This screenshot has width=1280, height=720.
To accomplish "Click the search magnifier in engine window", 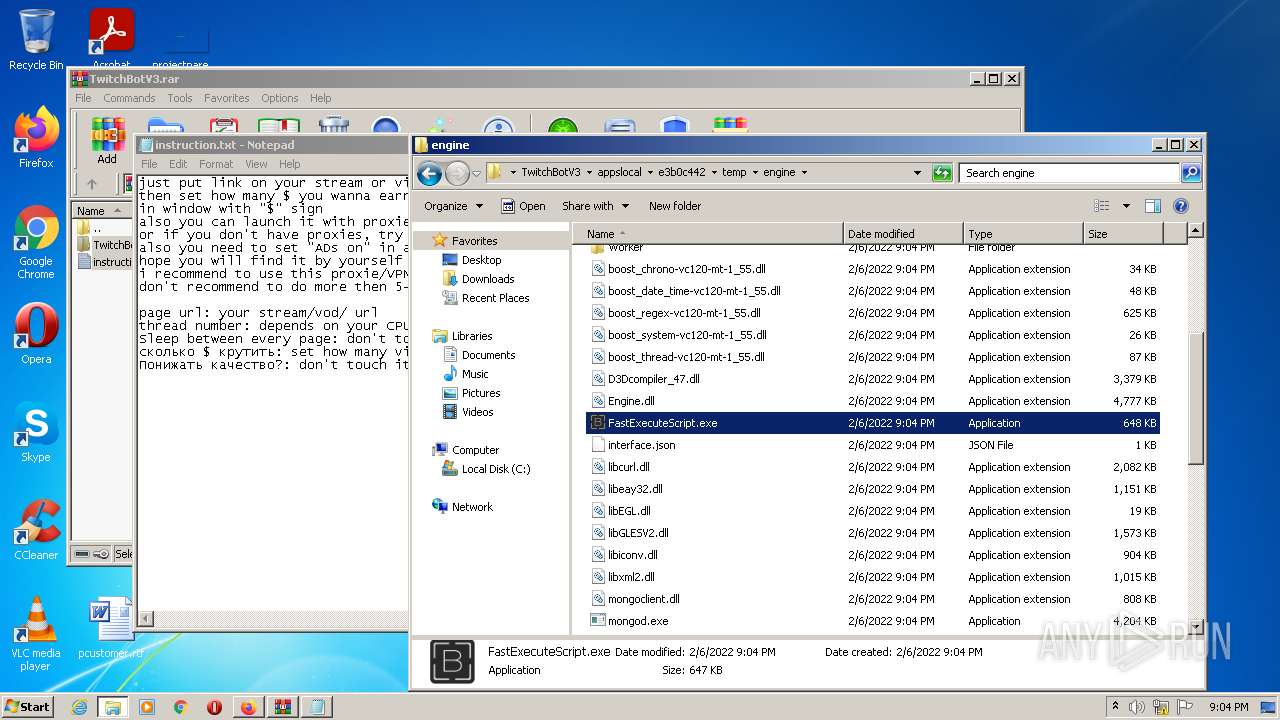I will (1190, 173).
